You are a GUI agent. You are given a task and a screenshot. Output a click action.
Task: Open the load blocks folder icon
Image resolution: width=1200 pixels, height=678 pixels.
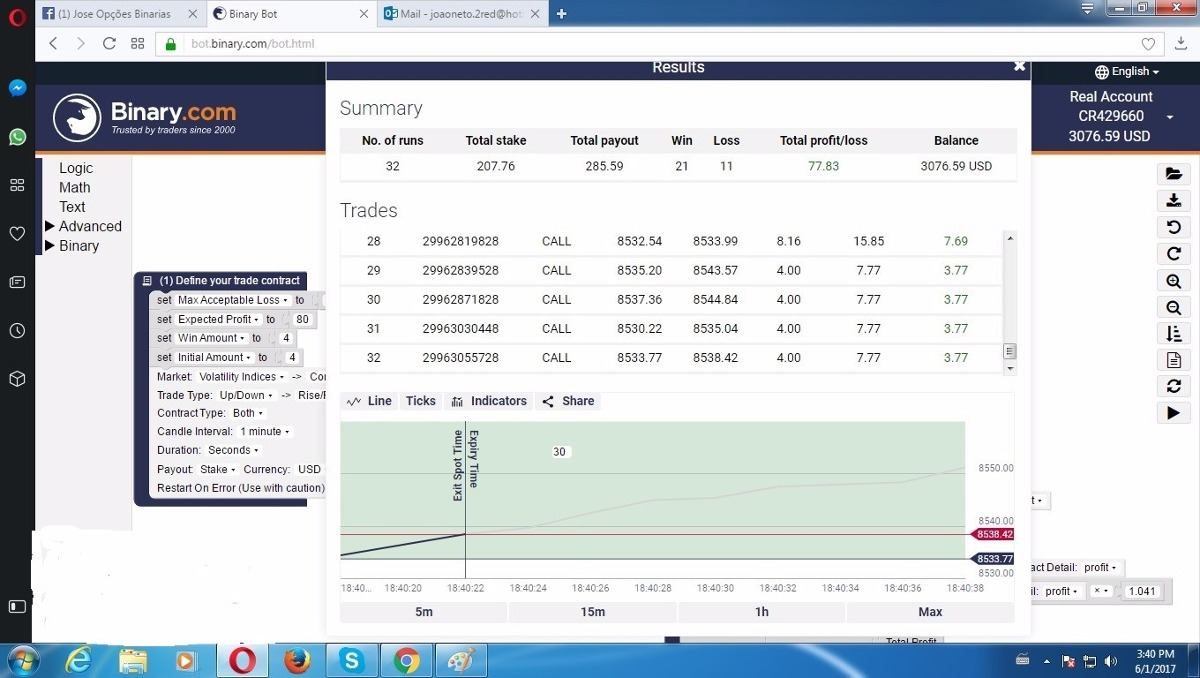[1173, 174]
